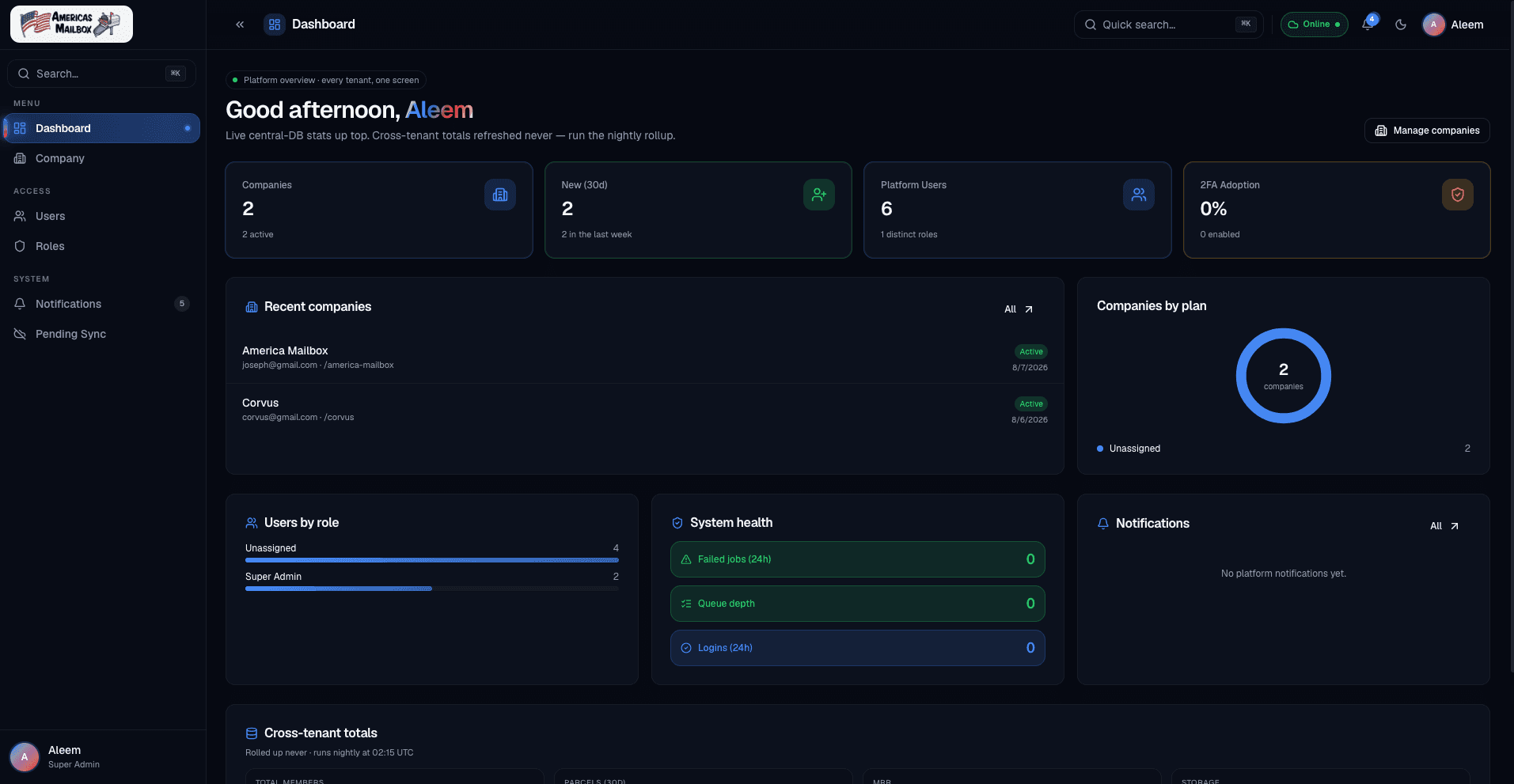Click 2FA Adoption shield icon
This screenshot has height=784, width=1514.
click(1458, 195)
